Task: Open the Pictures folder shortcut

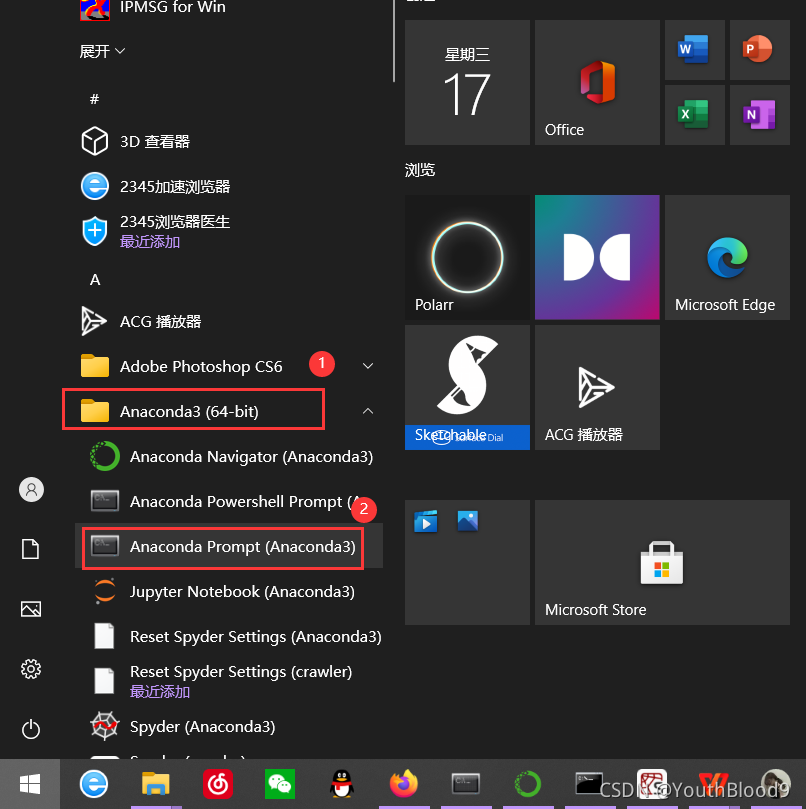Action: (30, 609)
